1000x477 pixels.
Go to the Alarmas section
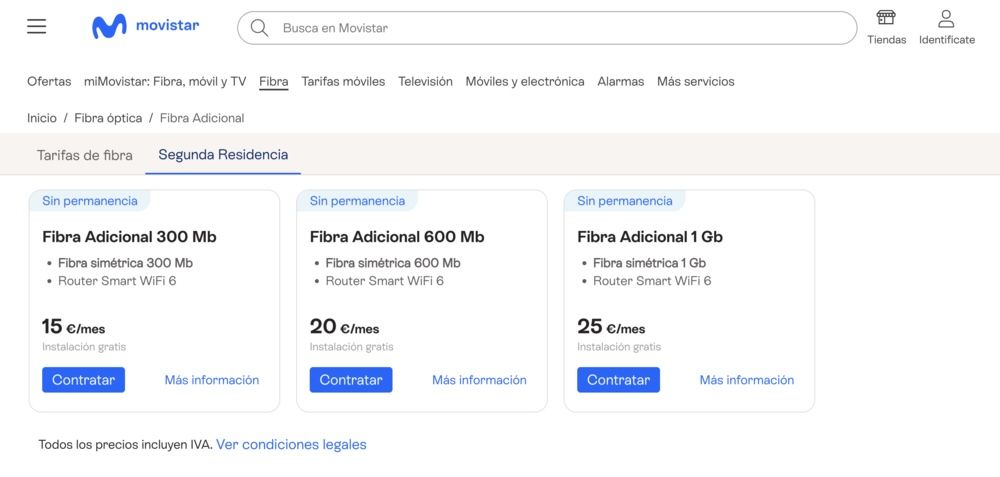(x=621, y=82)
